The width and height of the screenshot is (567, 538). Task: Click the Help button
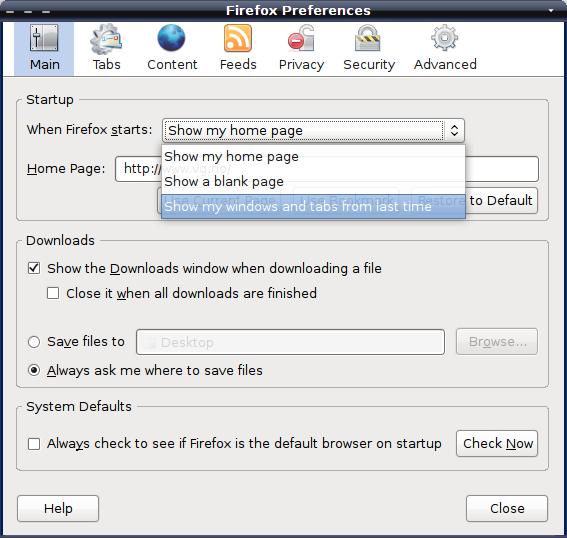coord(58,508)
